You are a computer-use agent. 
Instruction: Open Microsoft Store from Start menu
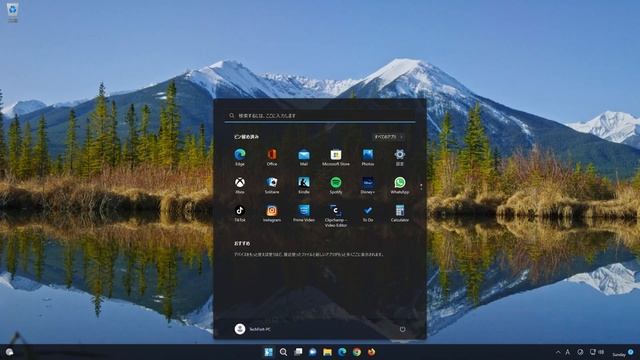point(336,157)
